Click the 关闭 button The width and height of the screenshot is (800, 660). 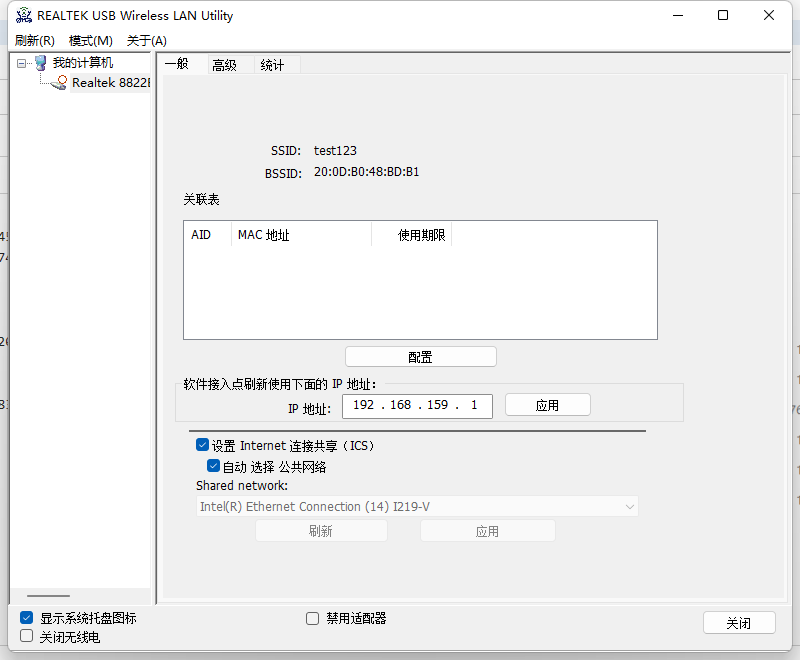[739, 623]
